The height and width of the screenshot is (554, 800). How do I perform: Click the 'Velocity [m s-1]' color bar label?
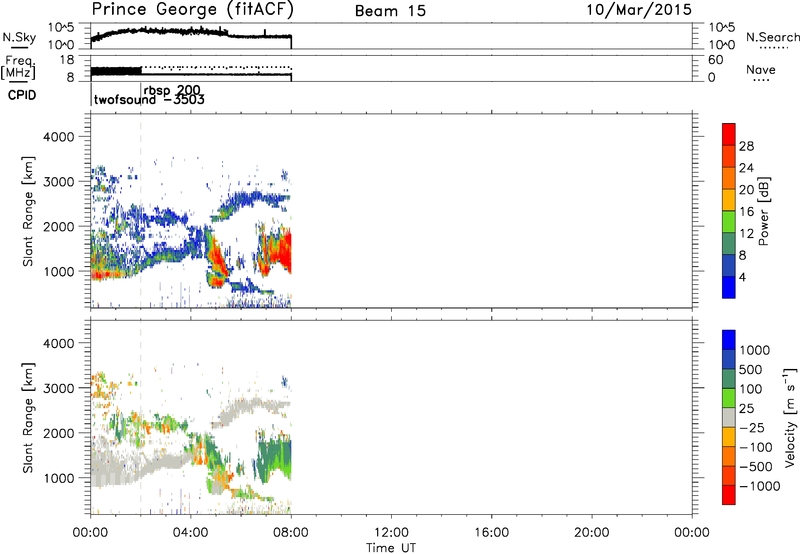pos(791,418)
